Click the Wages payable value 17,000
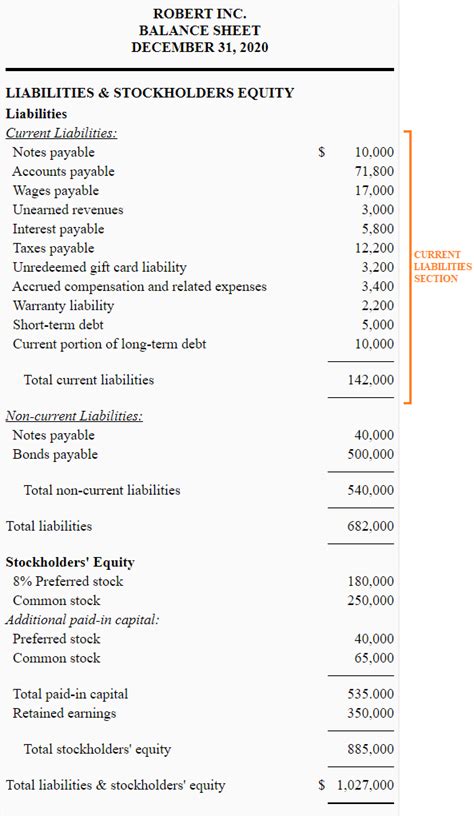 (374, 191)
